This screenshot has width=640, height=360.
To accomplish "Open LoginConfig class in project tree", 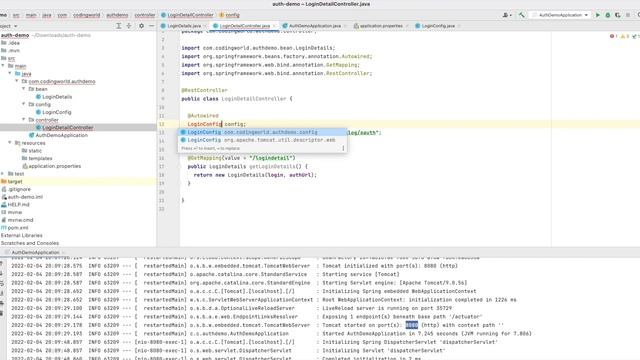I will click(53, 112).
